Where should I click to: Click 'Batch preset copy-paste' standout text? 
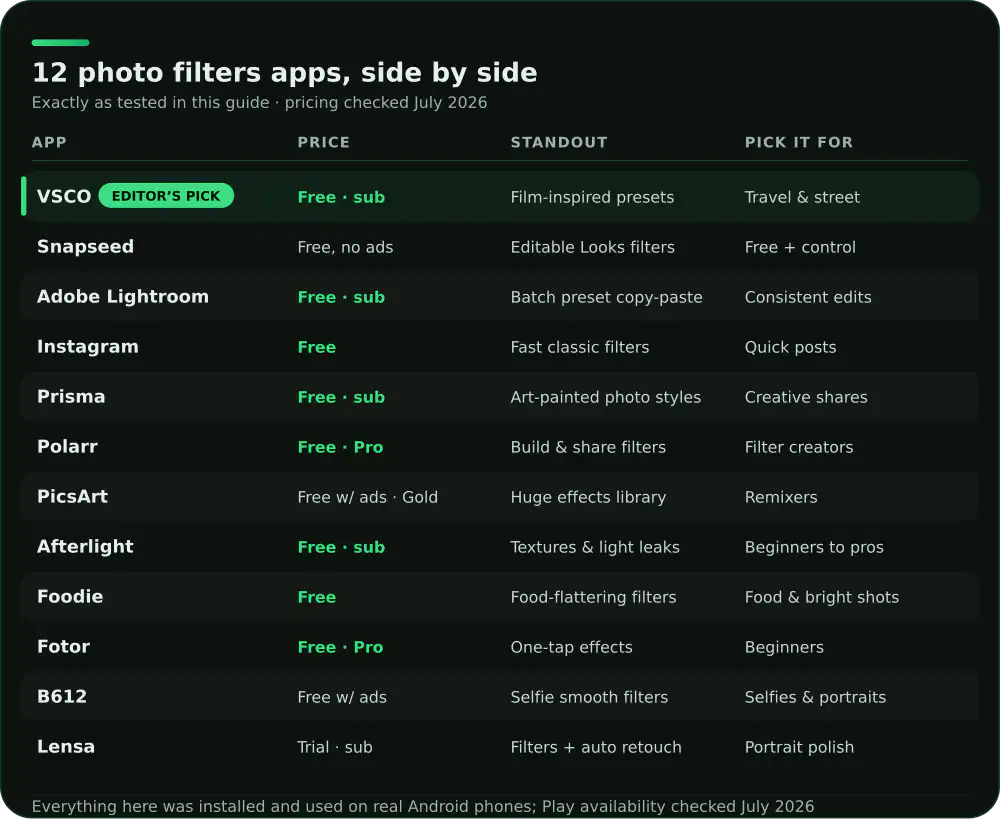[x=607, y=297]
